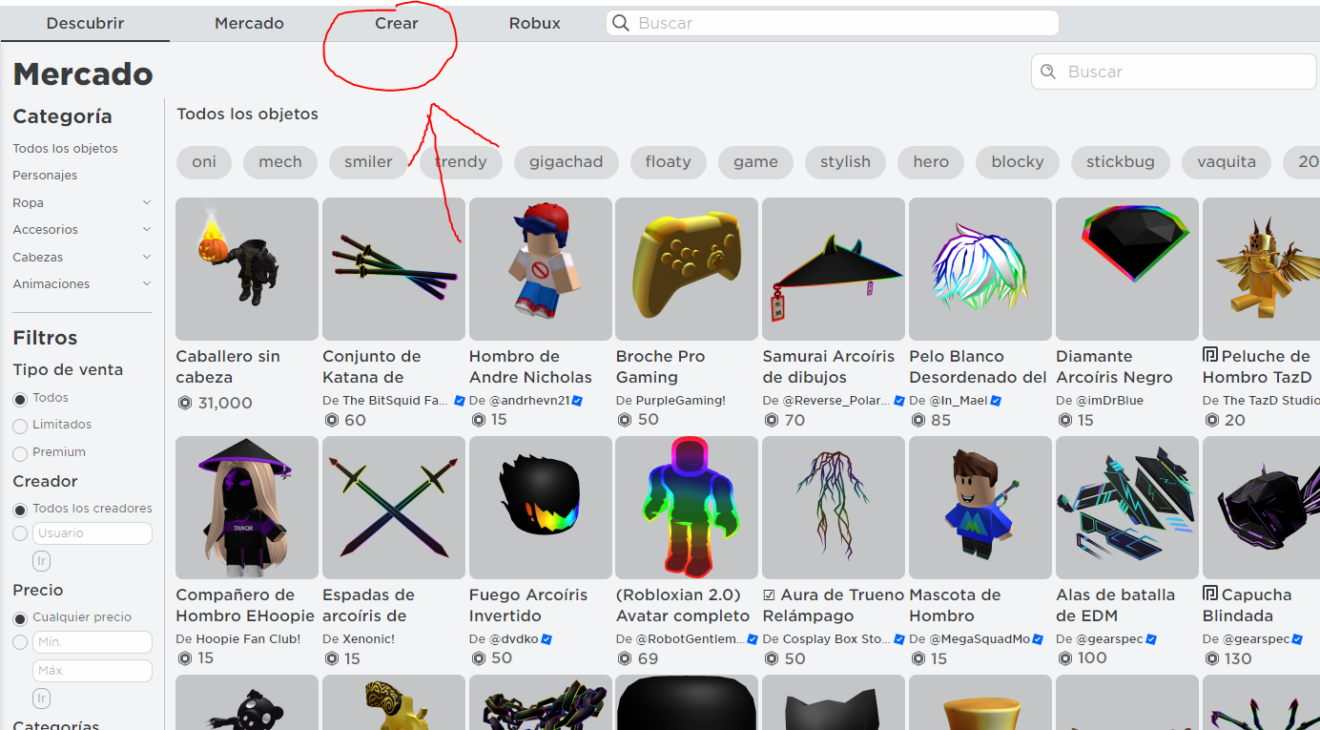Pick the floaty tag
Screen dimensions: 1320x730
coord(668,162)
